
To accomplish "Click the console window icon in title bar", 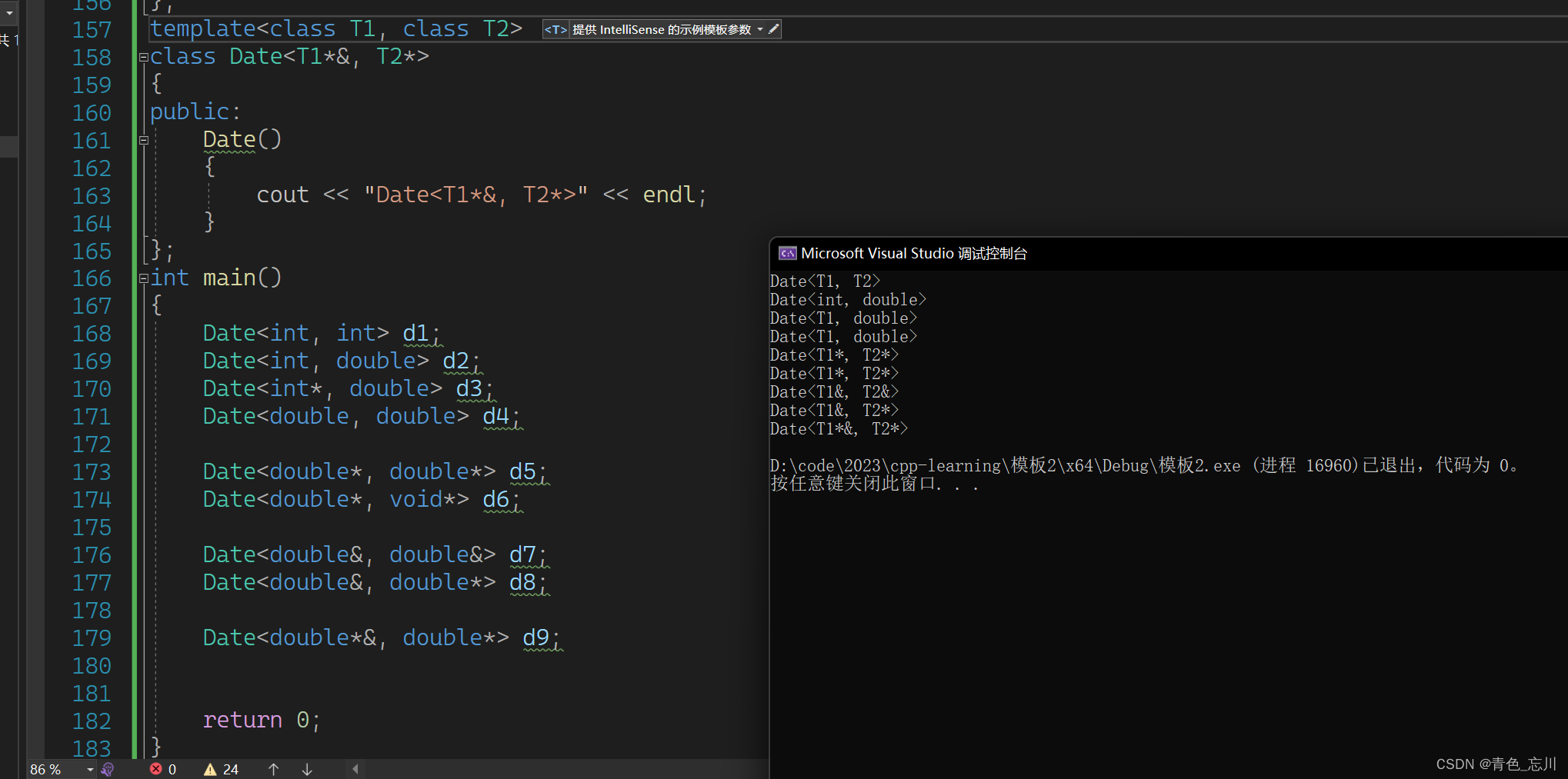I will click(x=787, y=253).
